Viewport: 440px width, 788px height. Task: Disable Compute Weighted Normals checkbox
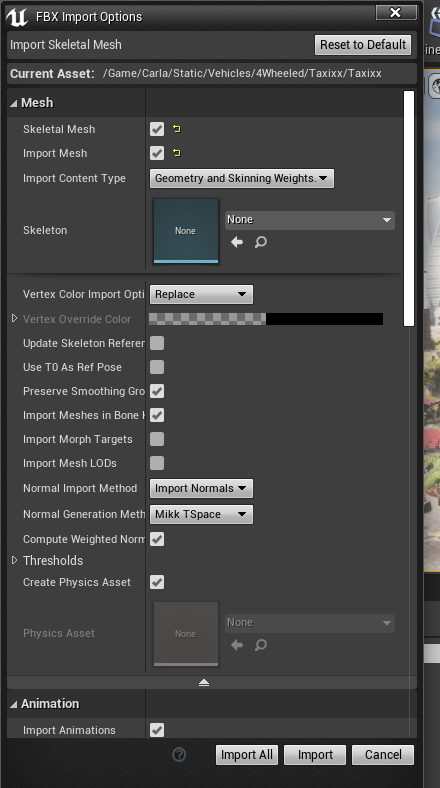click(x=157, y=539)
